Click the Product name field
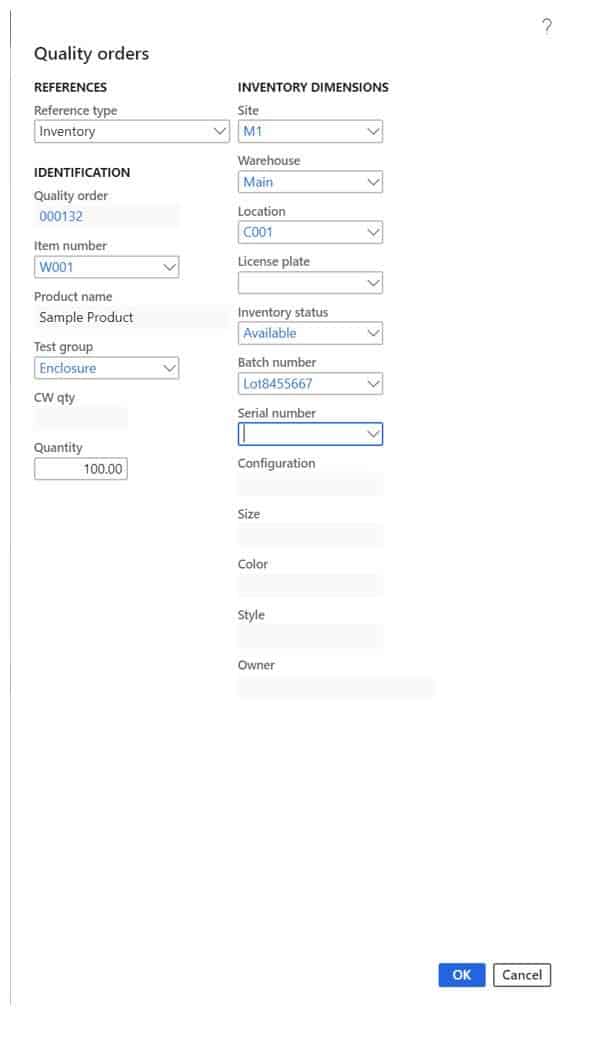The width and height of the screenshot is (606, 1046). [x=130, y=318]
